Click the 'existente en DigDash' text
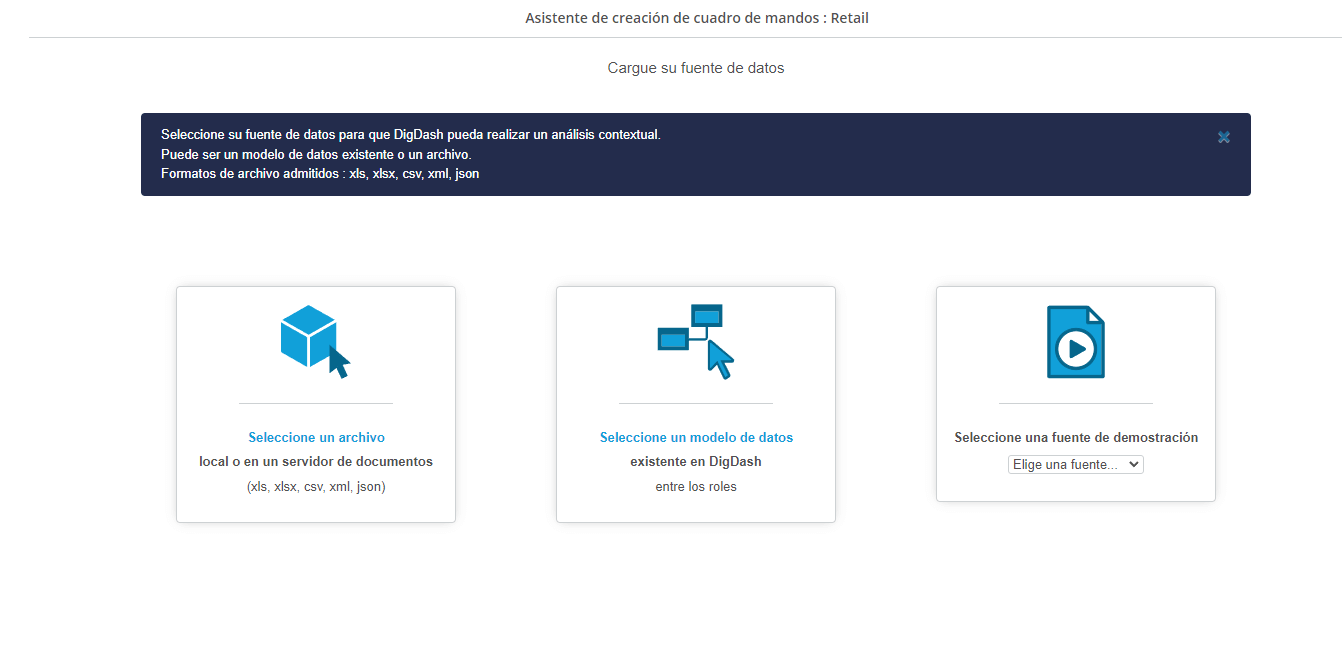Screen dimensions: 1342x658 pos(696,462)
